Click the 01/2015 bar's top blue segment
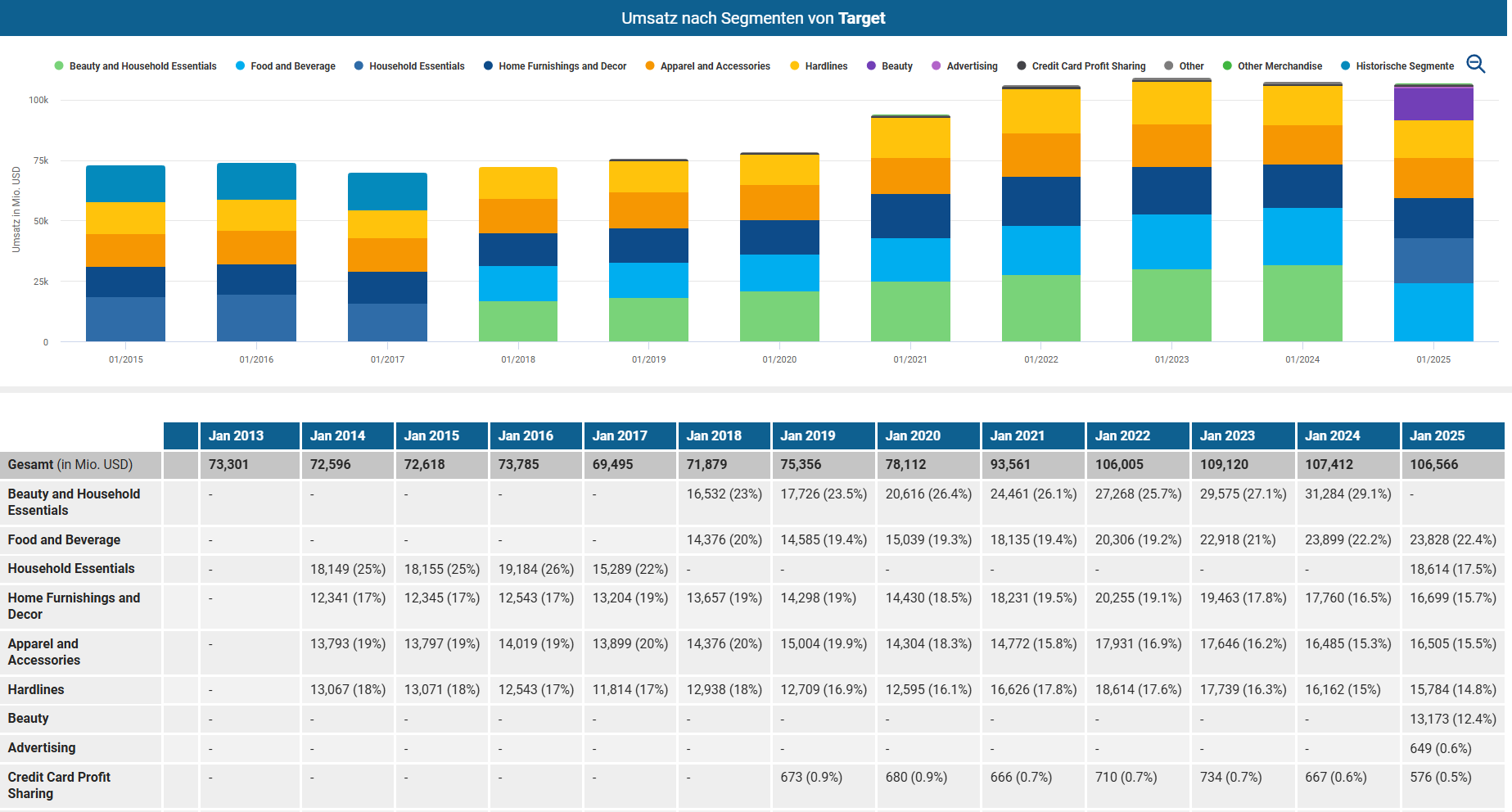1512x812 pixels. [125, 184]
